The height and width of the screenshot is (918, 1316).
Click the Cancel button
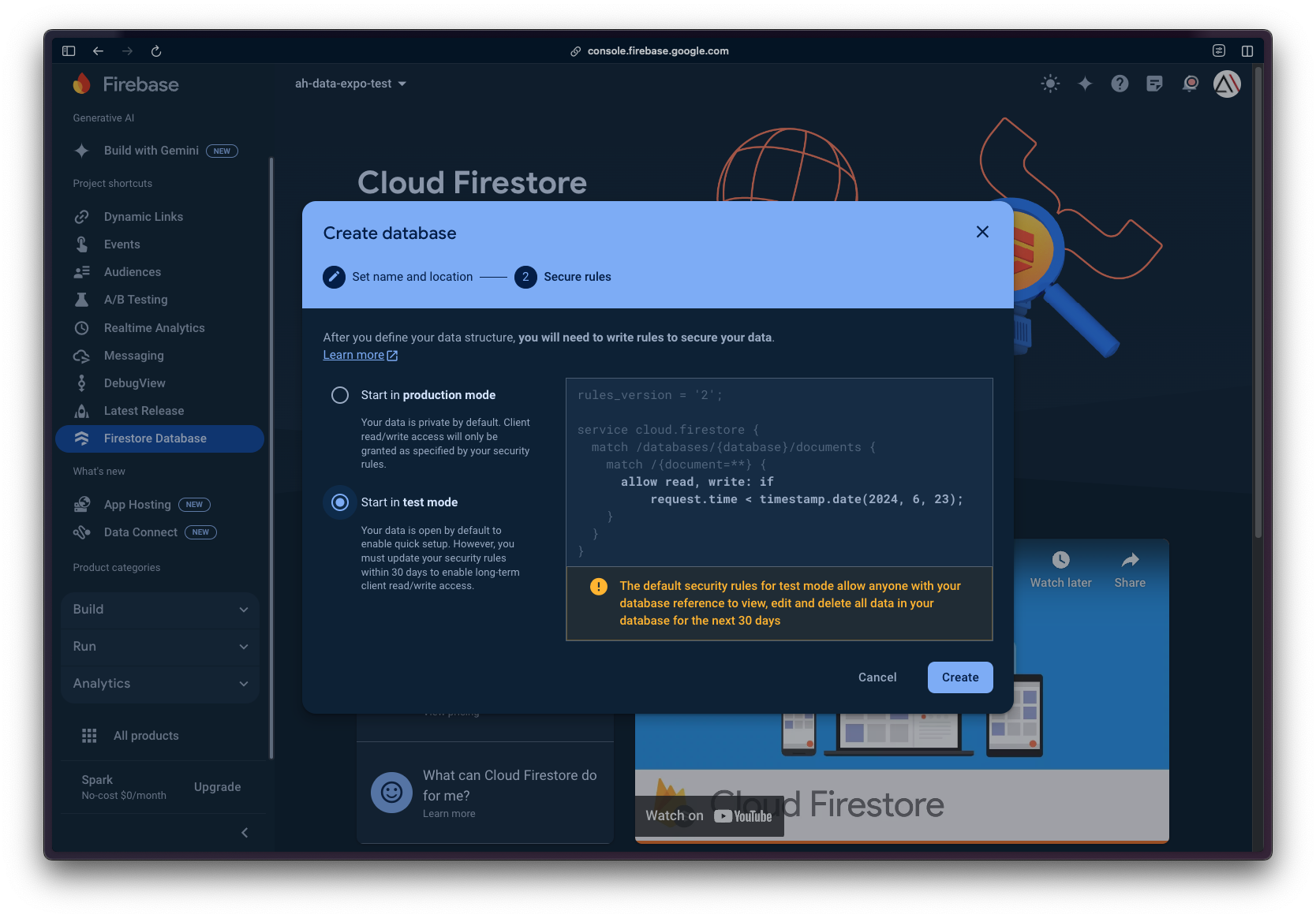(877, 677)
